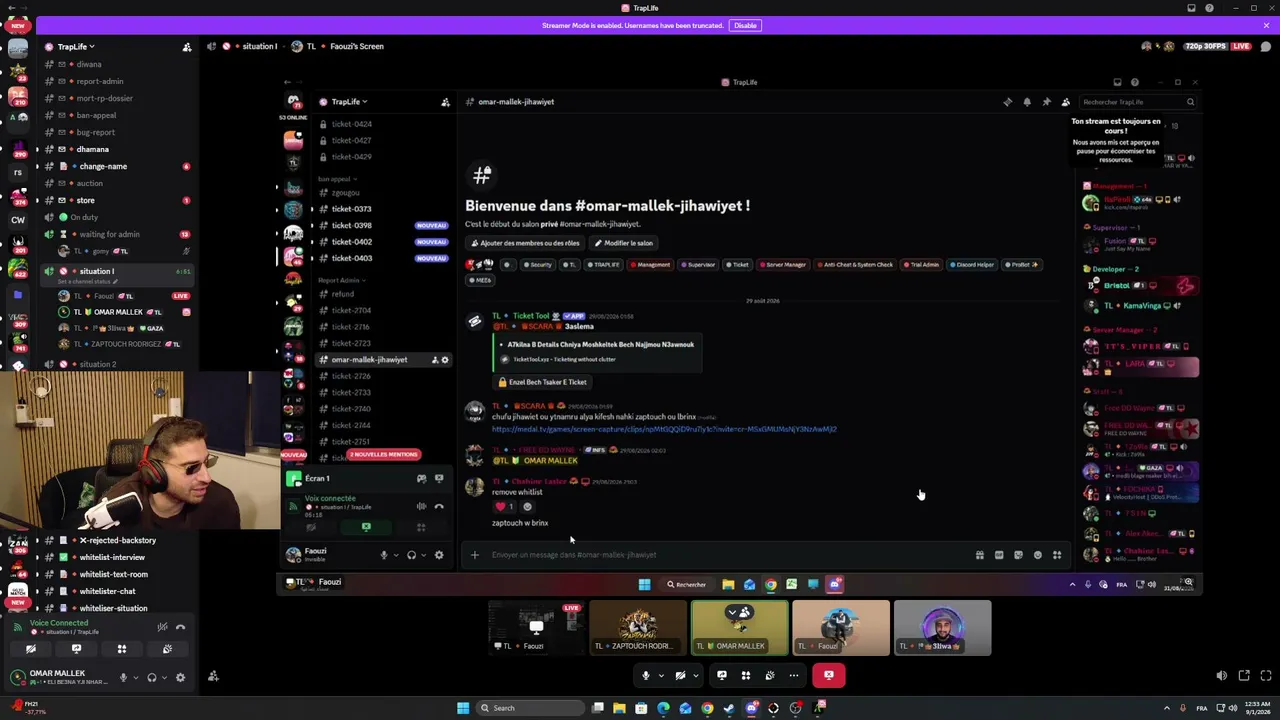Open User Settings gear in outer Discord
This screenshot has width=1280, height=720.
pyautogui.click(x=180, y=677)
